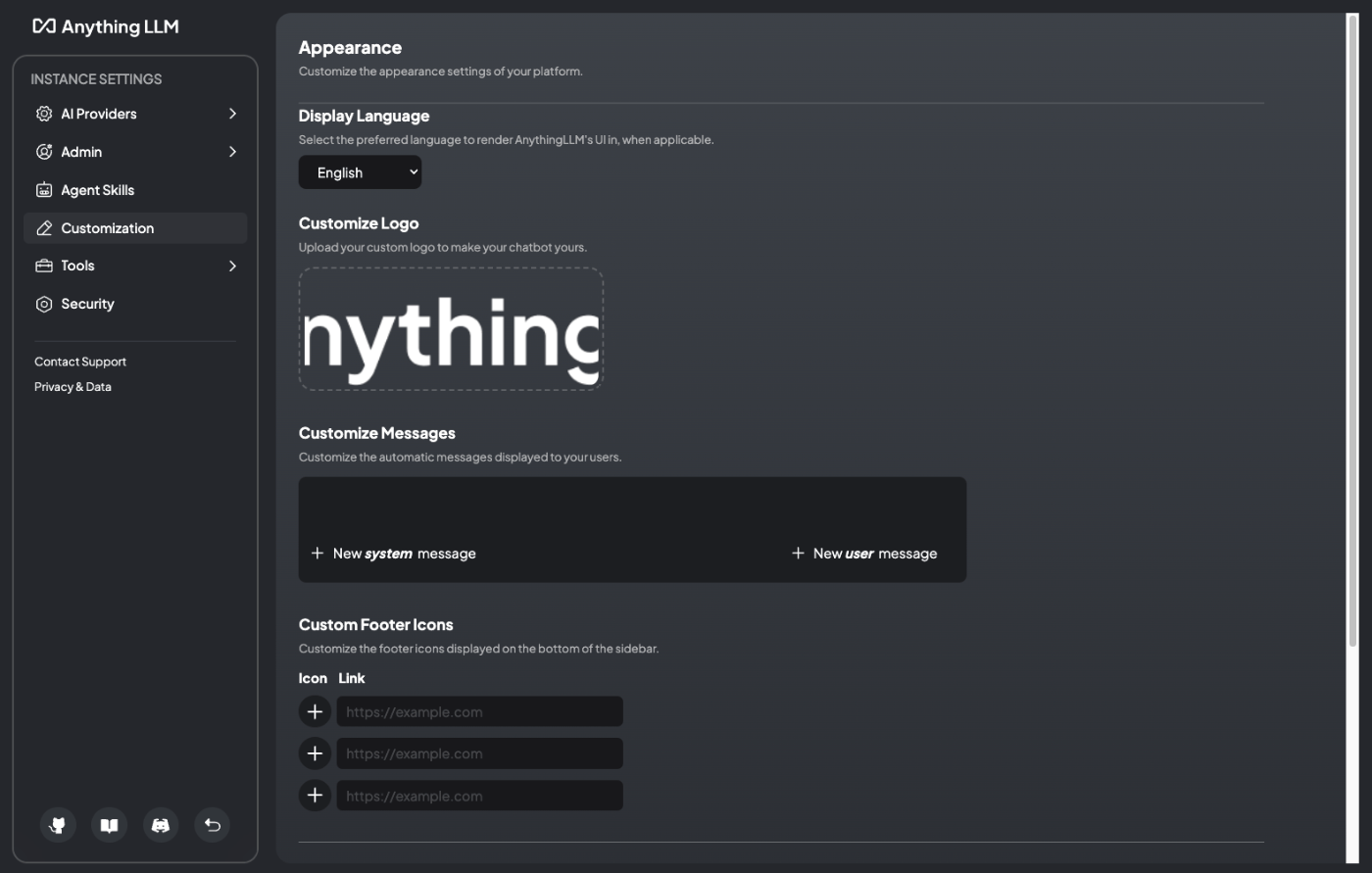Click the Icon column label
Viewport: 1372px width, 873px height.
313,678
